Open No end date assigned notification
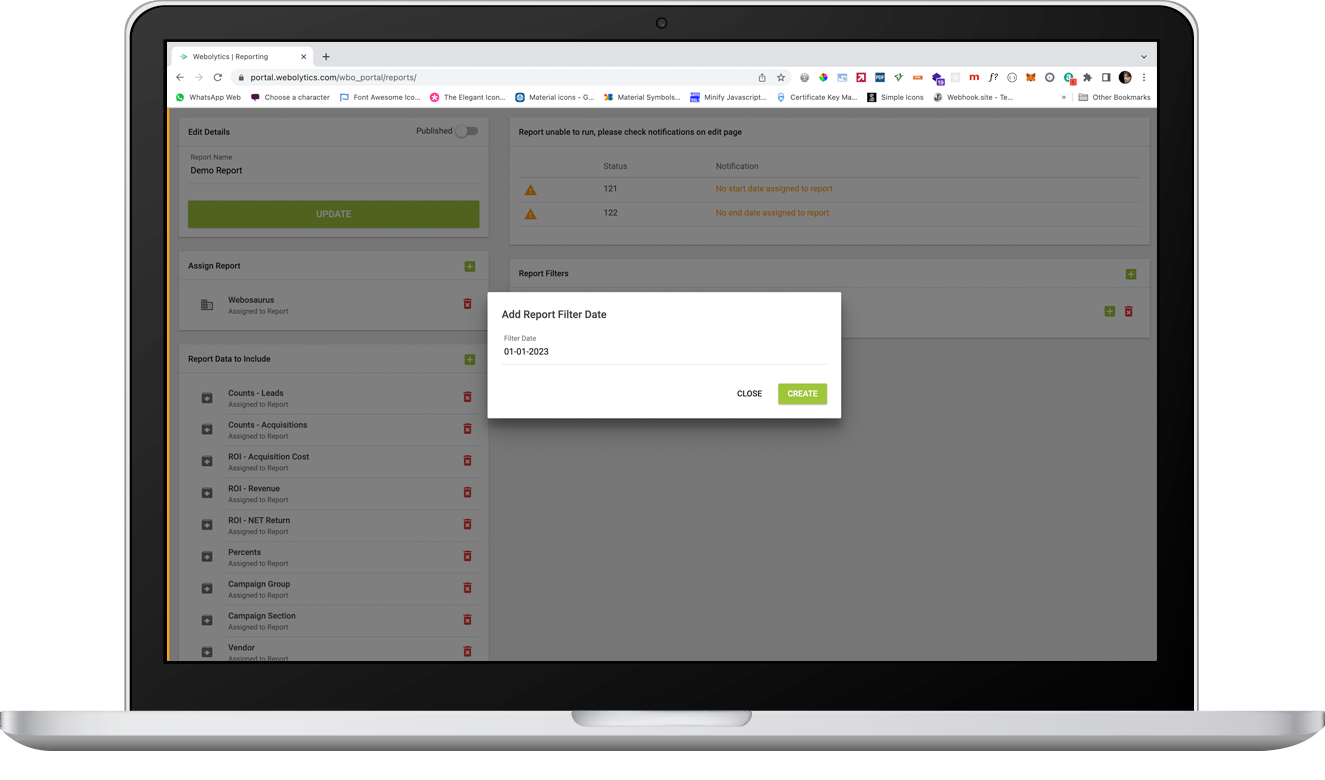Image resolution: width=1325 pixels, height=780 pixels. 772,213
